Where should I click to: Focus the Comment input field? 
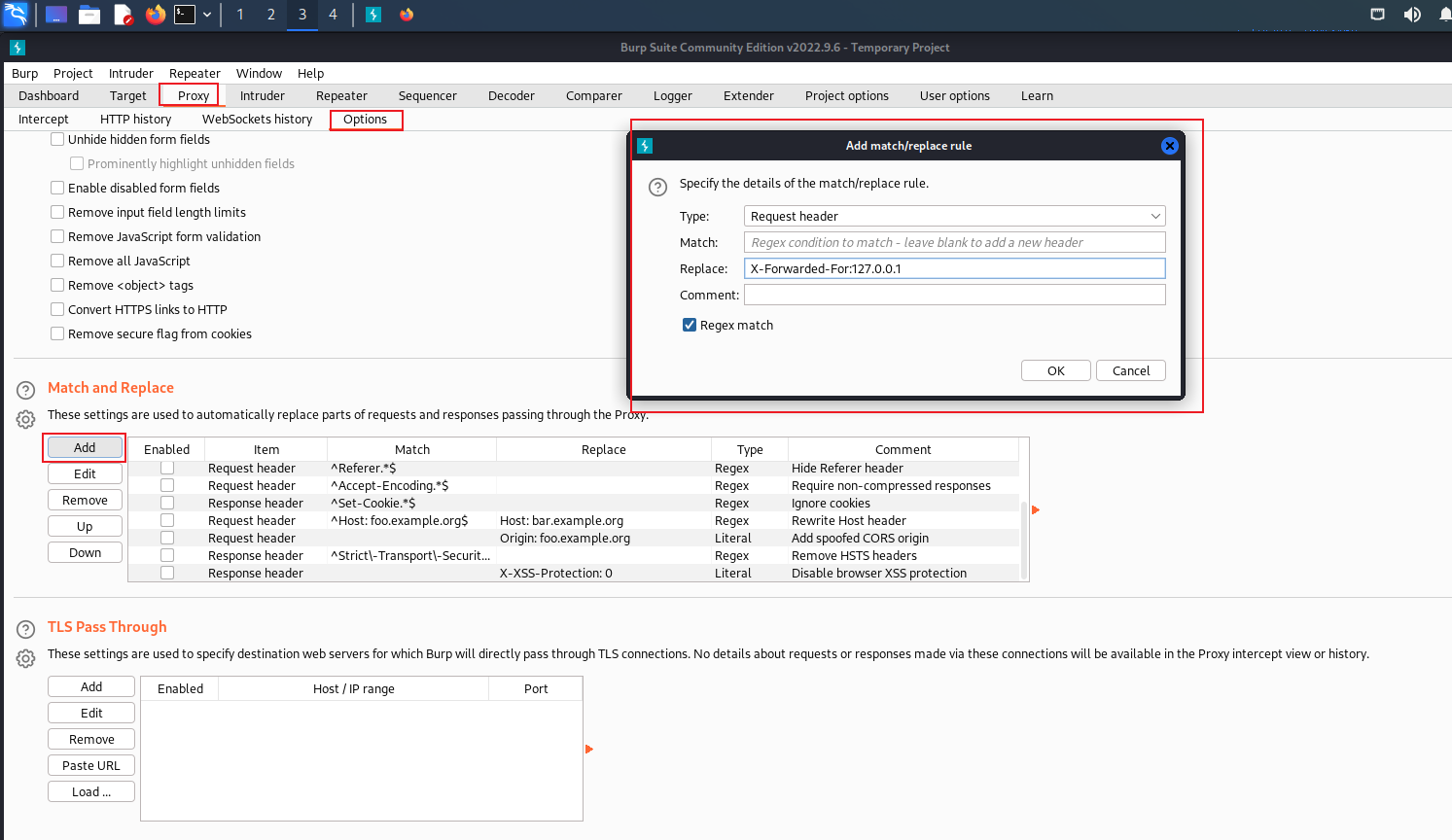point(955,295)
